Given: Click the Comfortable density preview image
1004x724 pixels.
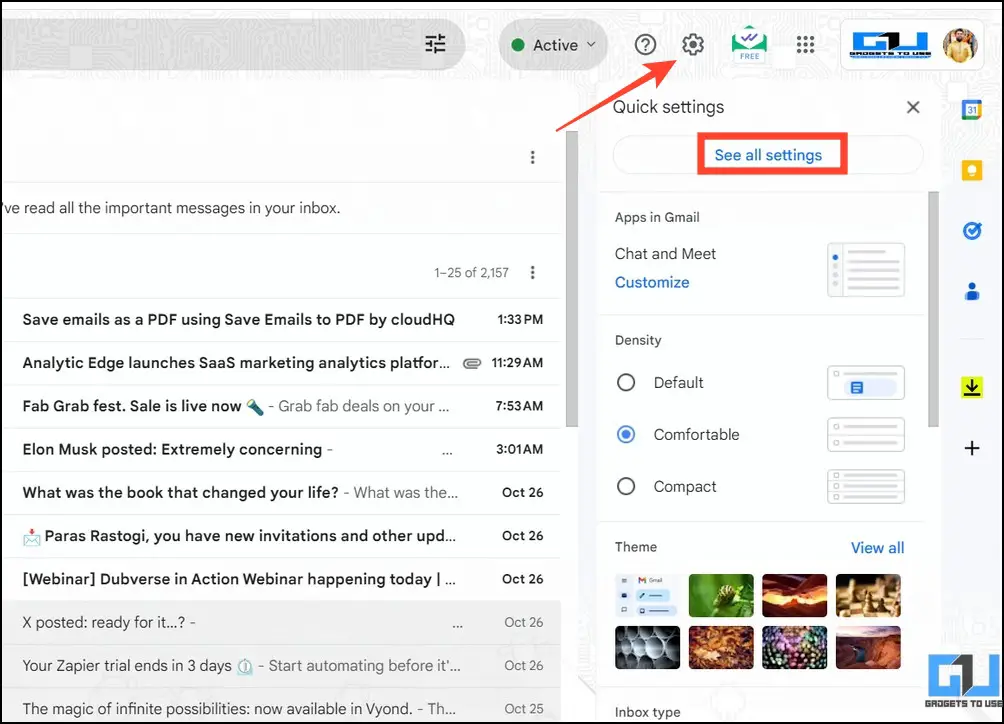Looking at the screenshot, I should [866, 435].
